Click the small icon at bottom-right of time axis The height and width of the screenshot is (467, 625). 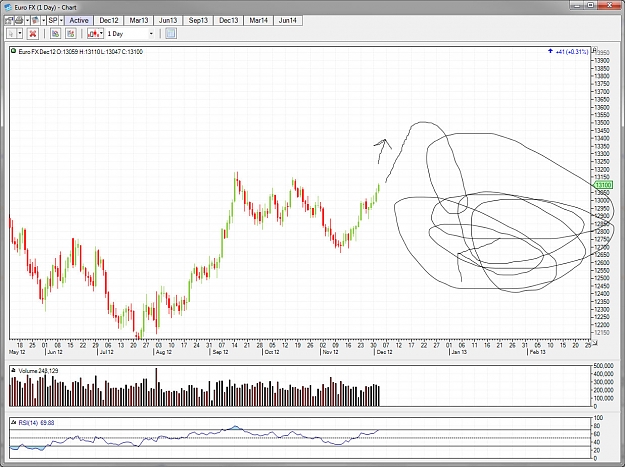click(595, 342)
